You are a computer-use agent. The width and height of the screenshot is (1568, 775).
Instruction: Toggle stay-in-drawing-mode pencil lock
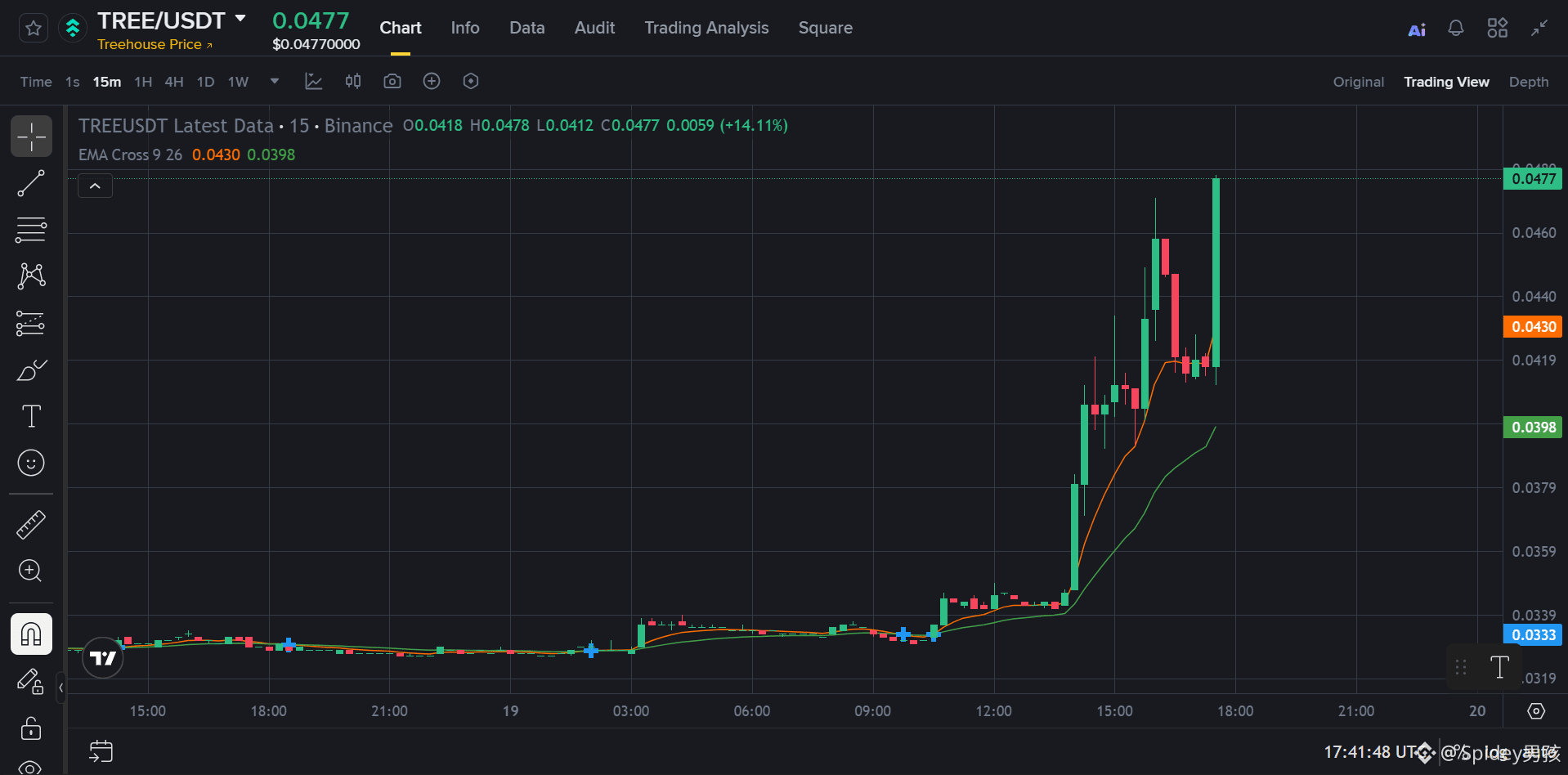point(31,681)
